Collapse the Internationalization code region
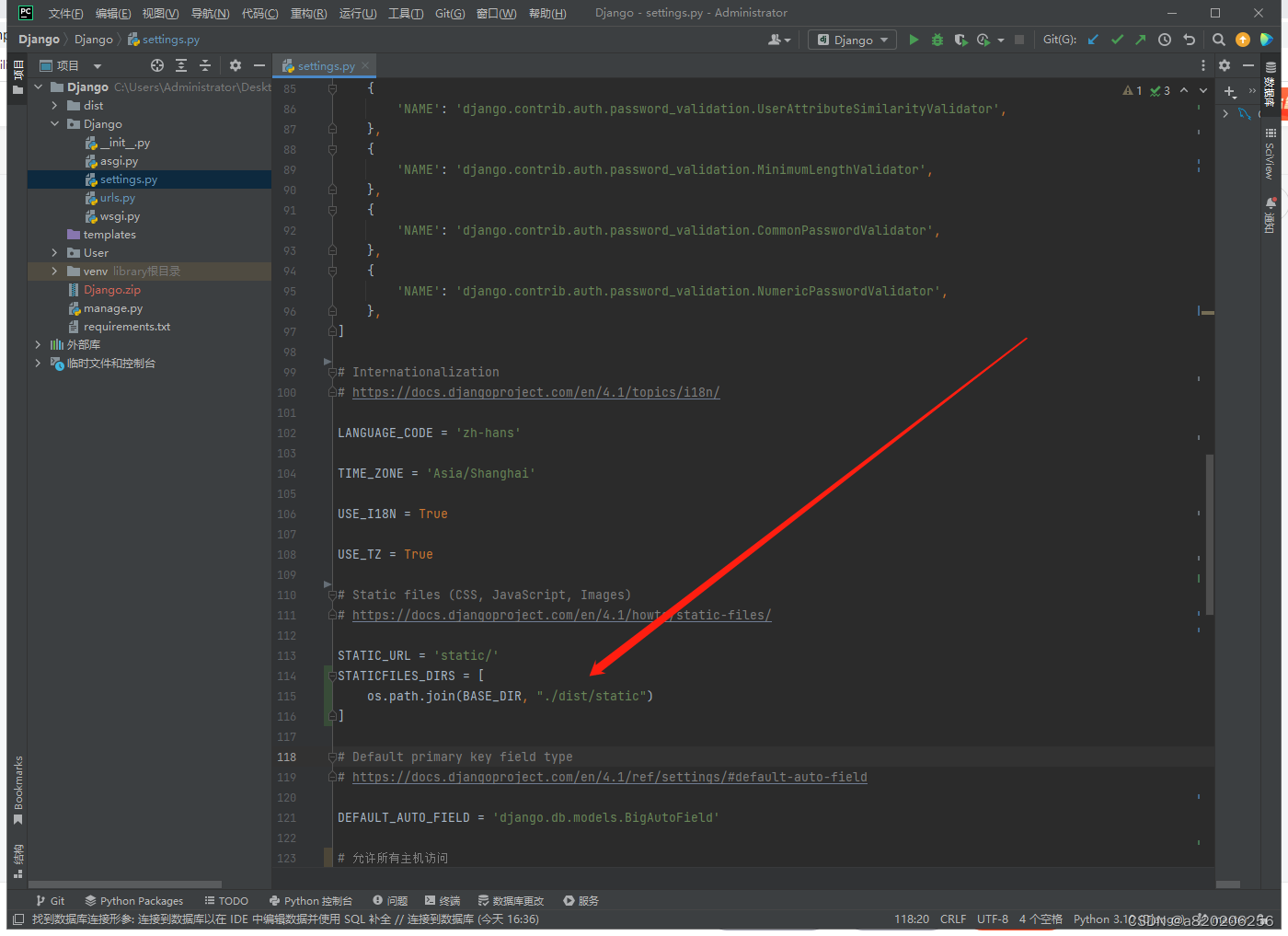1288x936 pixels. point(331,372)
